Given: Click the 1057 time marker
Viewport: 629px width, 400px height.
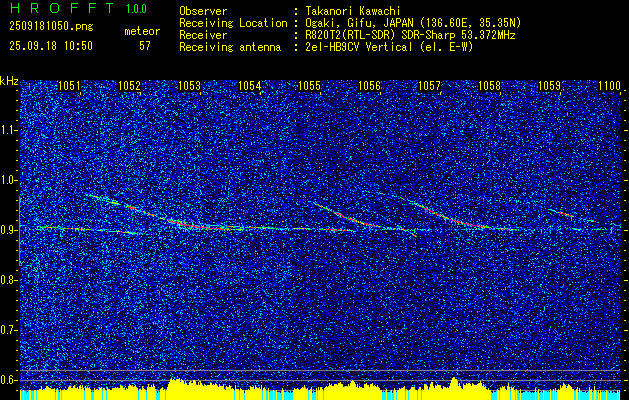Looking at the screenshot, I should [430, 86].
